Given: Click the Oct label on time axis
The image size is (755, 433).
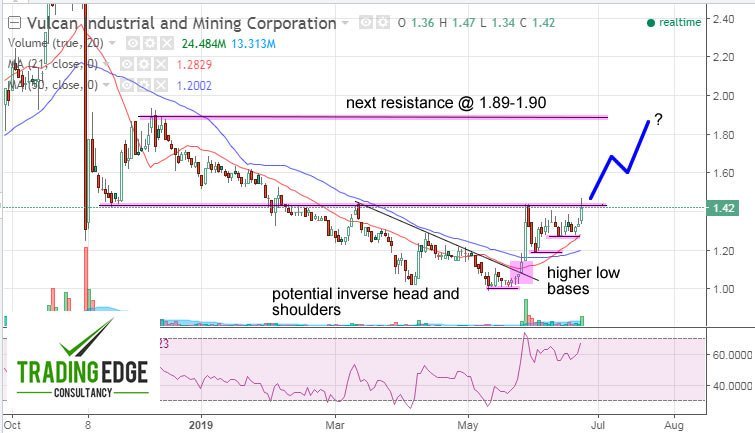Looking at the screenshot, I should [x=12, y=425].
